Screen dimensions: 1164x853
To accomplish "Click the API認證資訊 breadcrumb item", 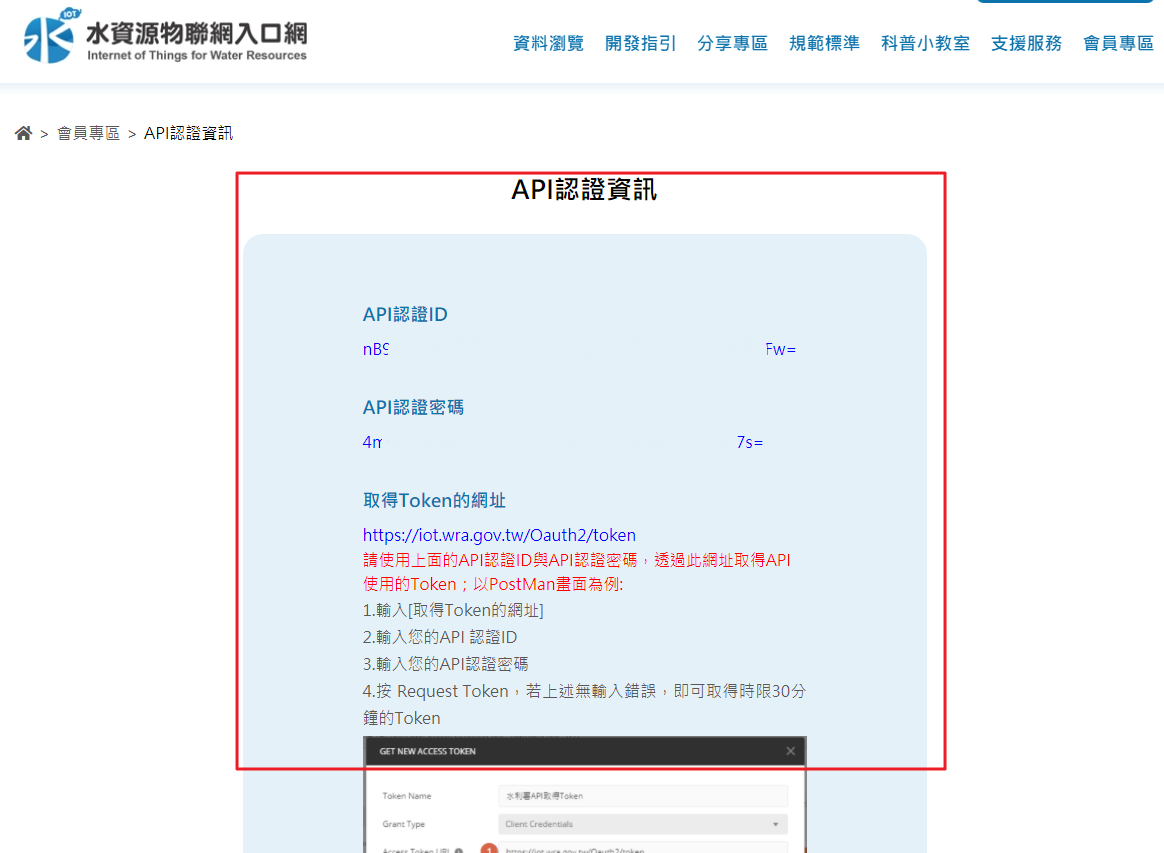I will point(188,133).
